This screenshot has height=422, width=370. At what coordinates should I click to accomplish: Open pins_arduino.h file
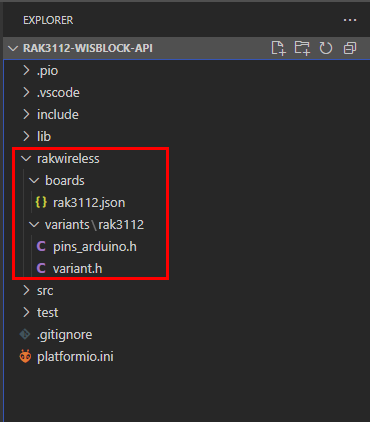[95, 247]
